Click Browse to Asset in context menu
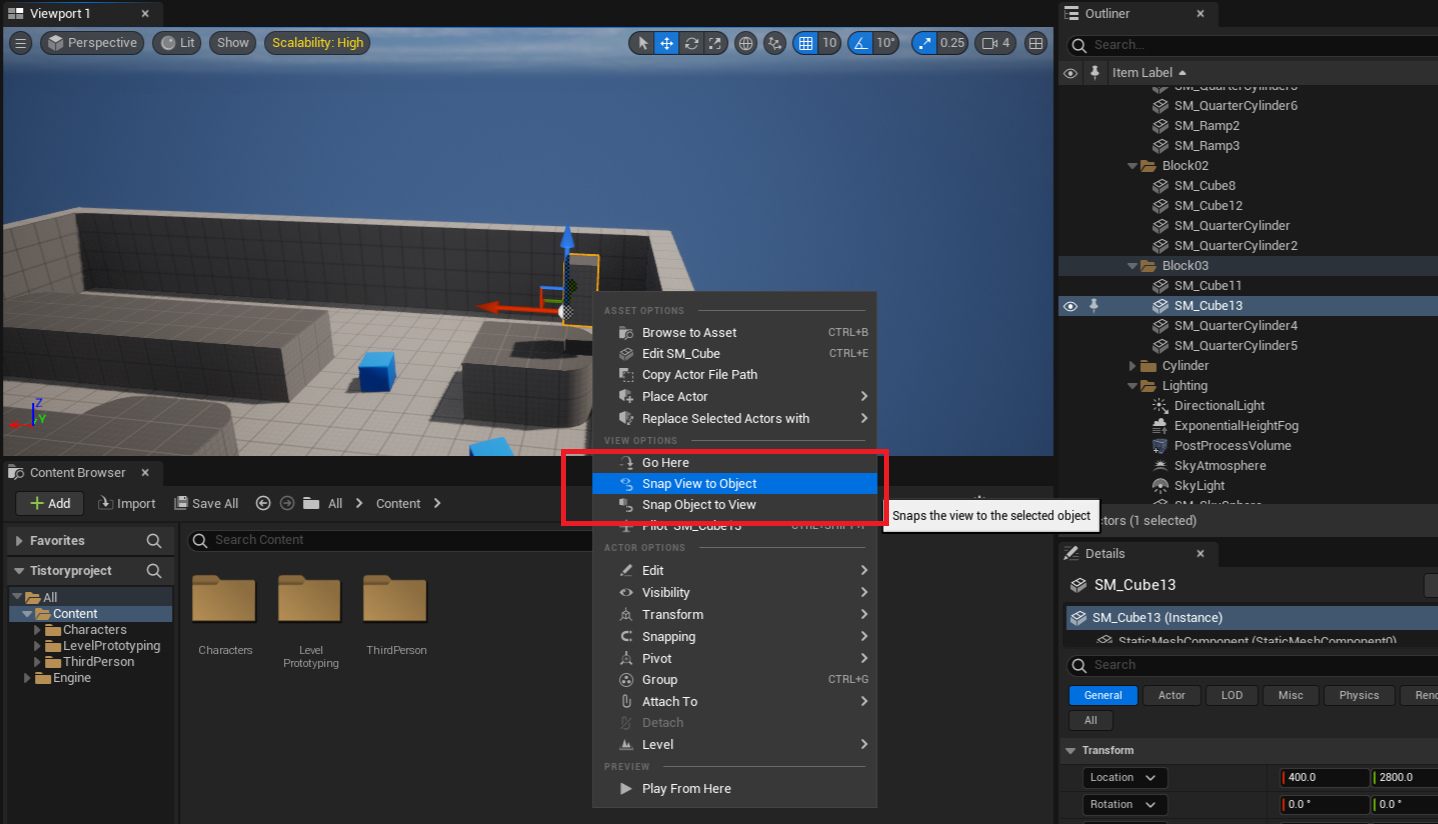Viewport: 1438px width, 824px height. pos(734,332)
